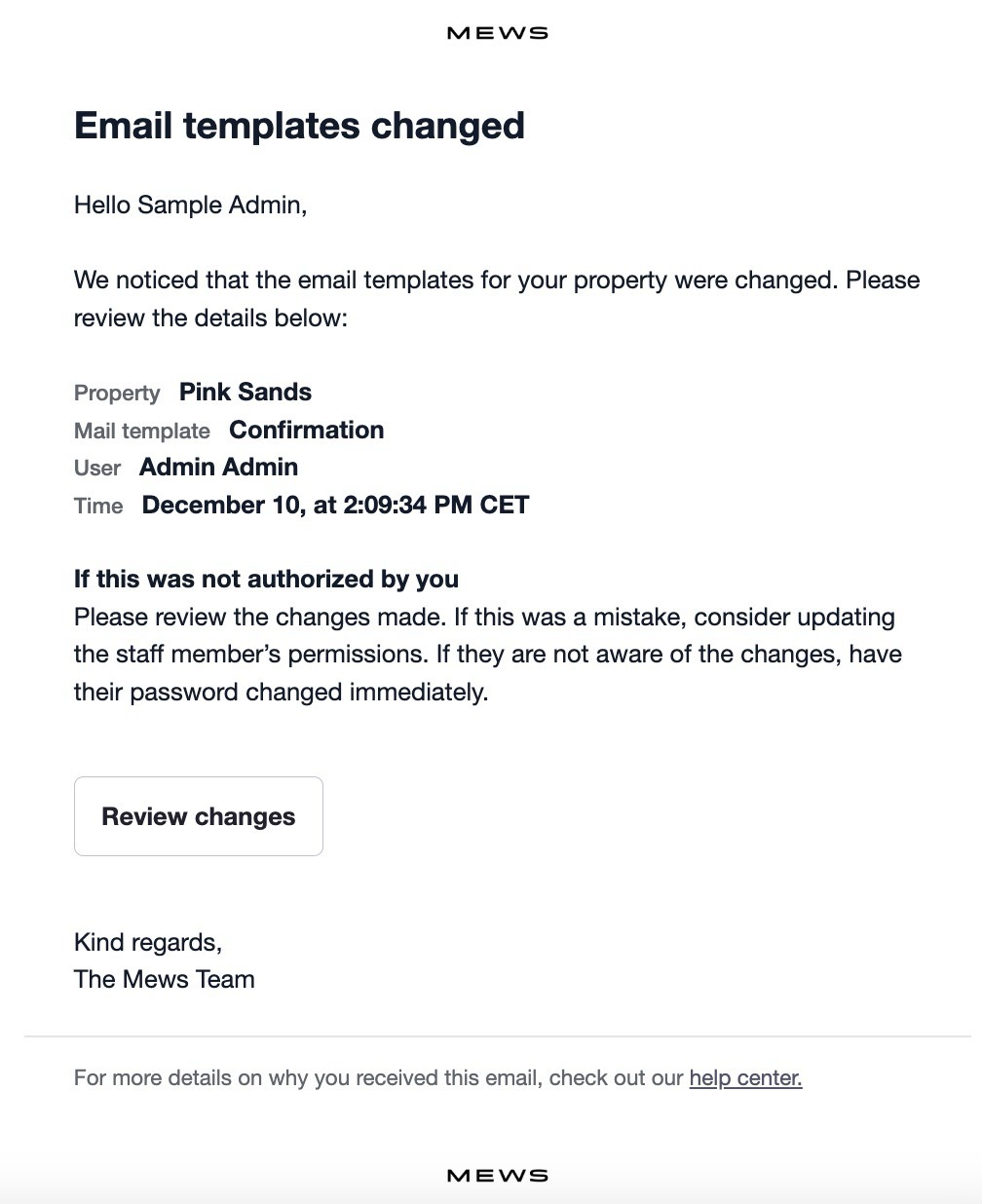The image size is (982, 1204).
Task: Click the Mews logo at the top
Action: (497, 33)
